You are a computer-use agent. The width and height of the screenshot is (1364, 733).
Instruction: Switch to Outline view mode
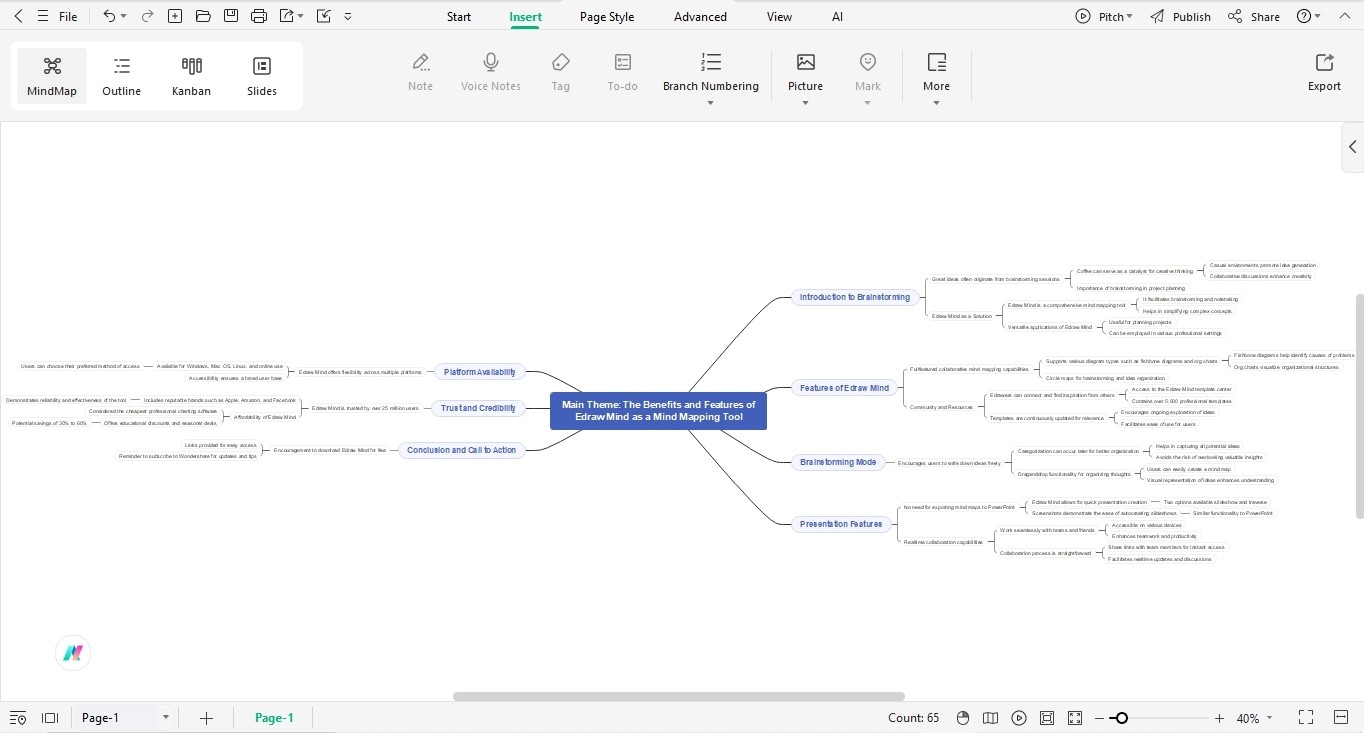click(x=122, y=76)
